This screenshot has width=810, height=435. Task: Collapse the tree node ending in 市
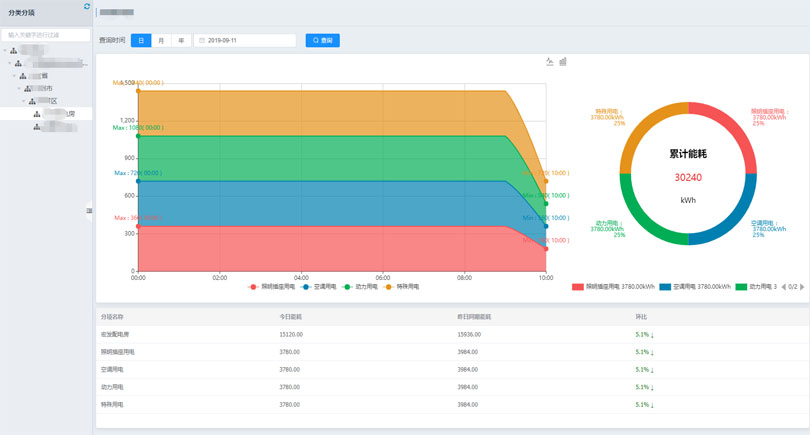tap(19, 89)
